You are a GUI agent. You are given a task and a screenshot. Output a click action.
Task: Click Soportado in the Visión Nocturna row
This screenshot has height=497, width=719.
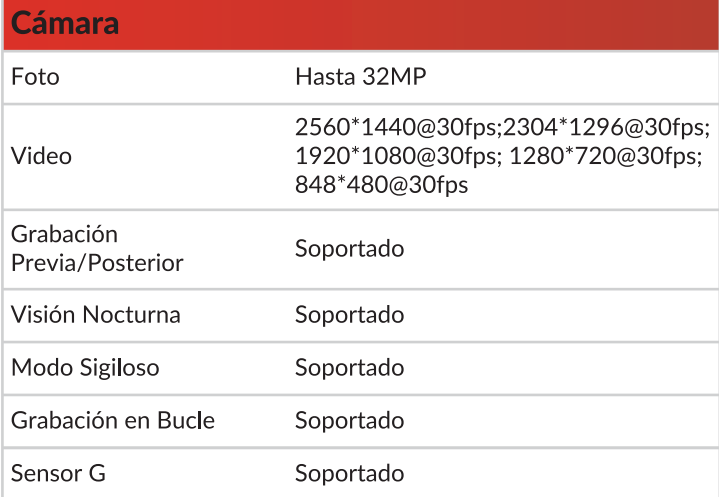349,315
